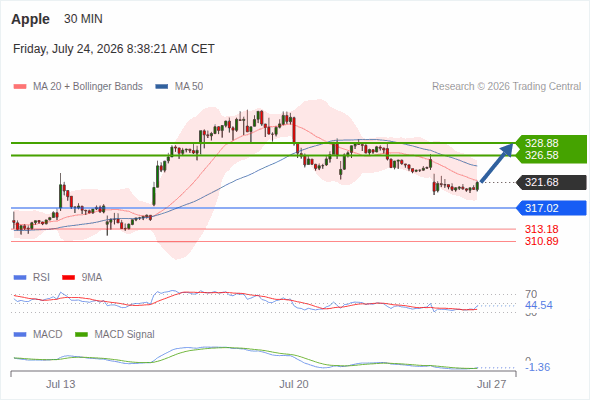This screenshot has height=400, width=590.
Task: Click the Research © 2026 Trading Central credit
Action: coord(506,87)
